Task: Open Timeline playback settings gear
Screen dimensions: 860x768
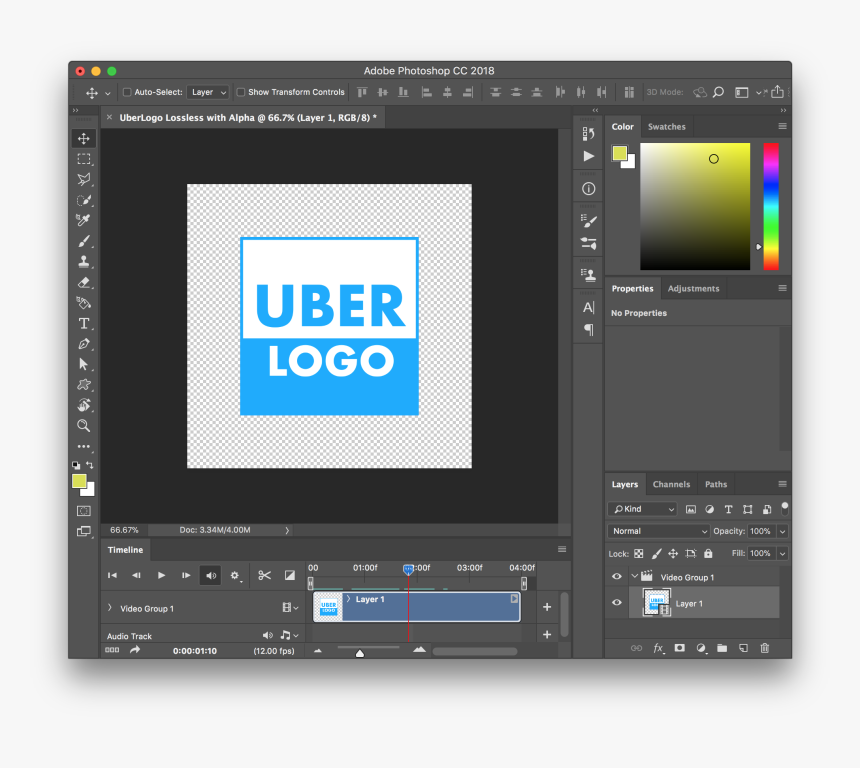Action: [235, 575]
